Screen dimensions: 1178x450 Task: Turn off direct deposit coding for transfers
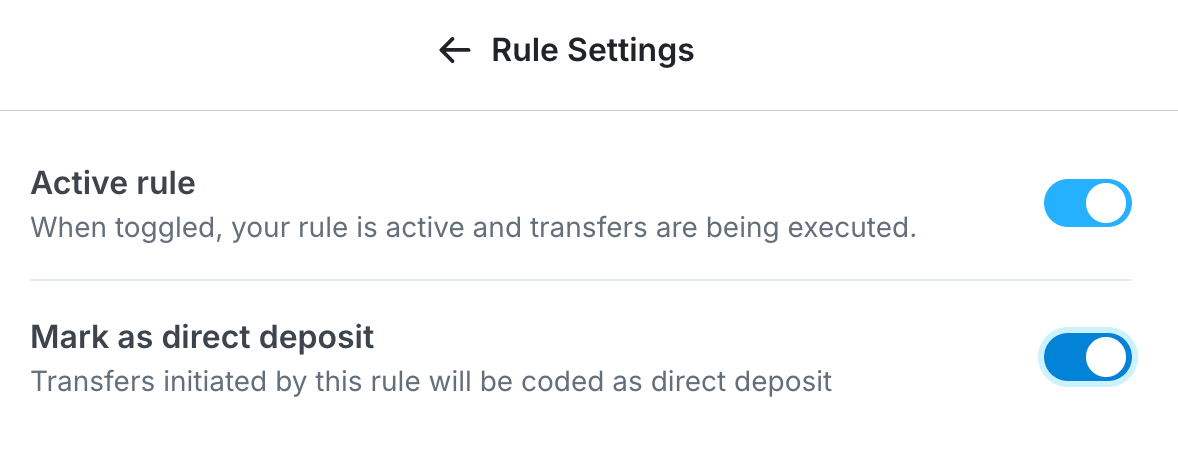1087,357
